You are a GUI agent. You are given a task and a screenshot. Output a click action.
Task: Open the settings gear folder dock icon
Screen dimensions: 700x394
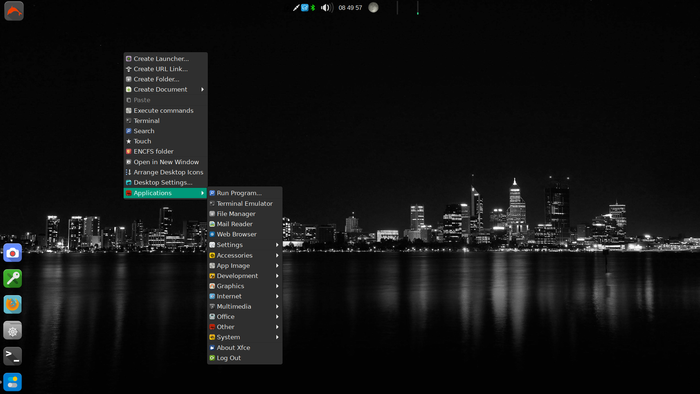(12, 331)
